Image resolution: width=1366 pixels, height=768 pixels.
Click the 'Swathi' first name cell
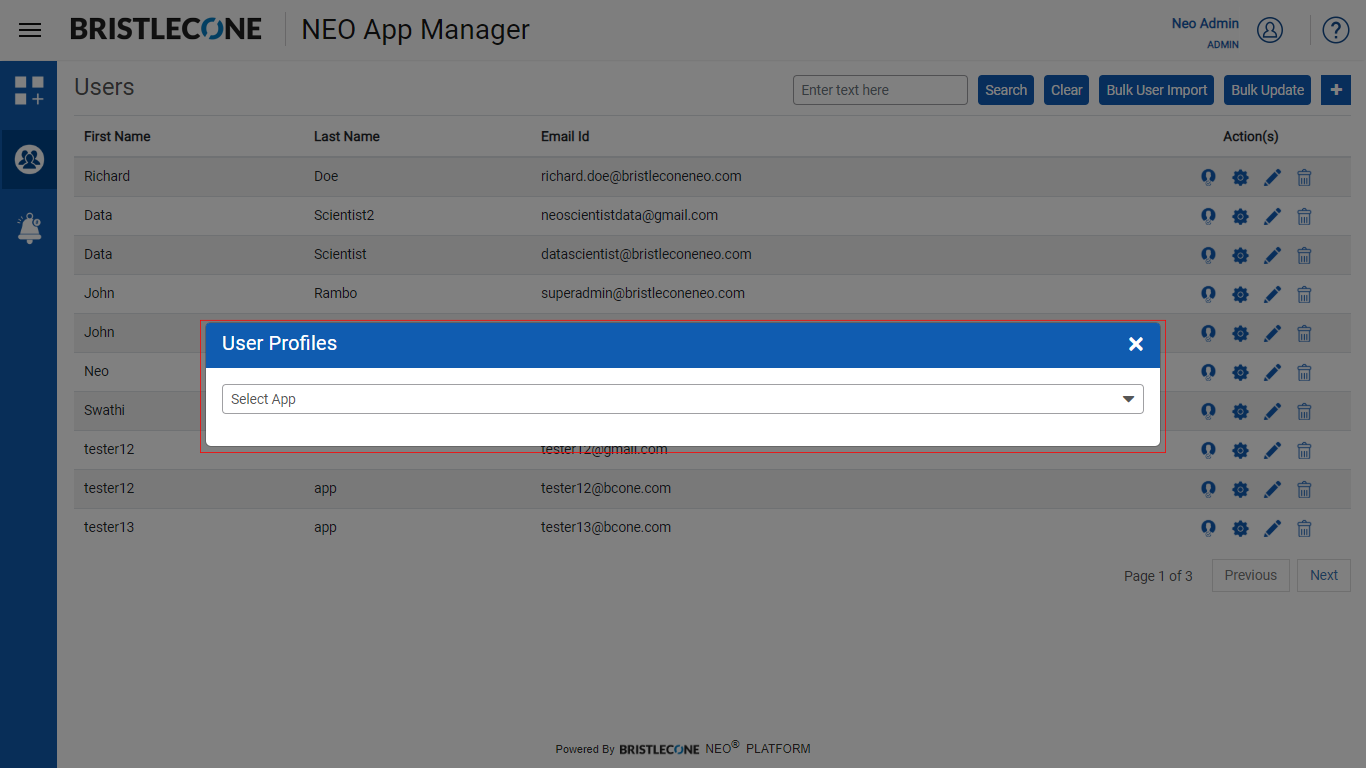[105, 410]
